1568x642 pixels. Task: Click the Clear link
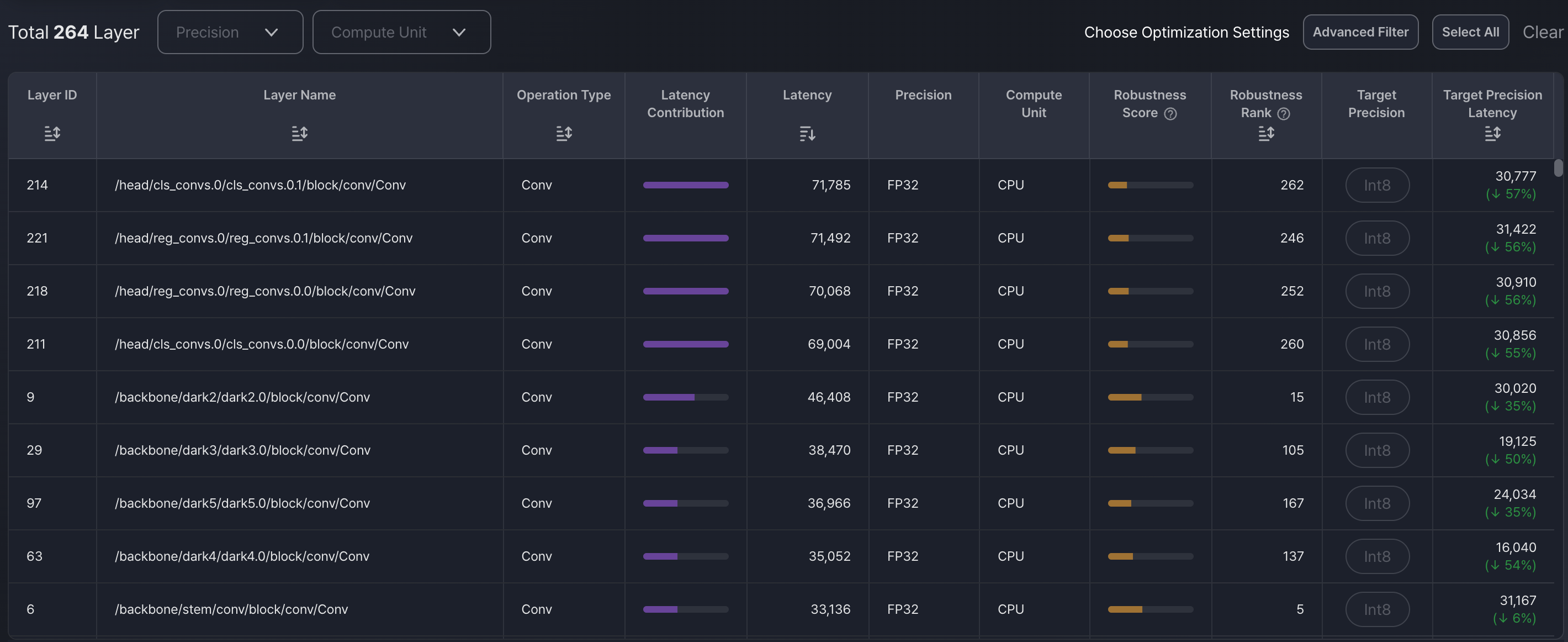click(1542, 32)
